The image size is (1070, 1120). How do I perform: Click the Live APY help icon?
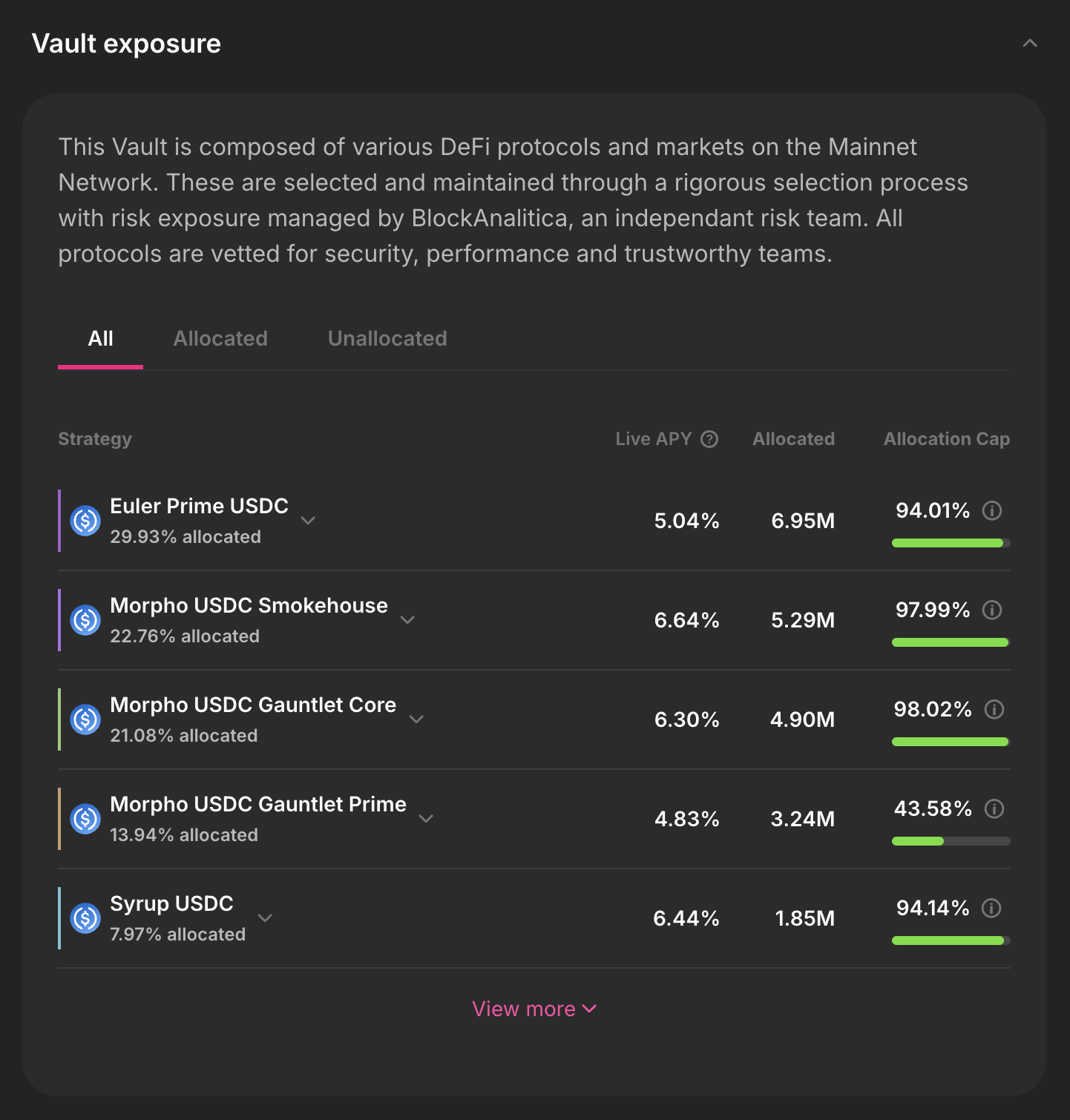[x=709, y=439]
